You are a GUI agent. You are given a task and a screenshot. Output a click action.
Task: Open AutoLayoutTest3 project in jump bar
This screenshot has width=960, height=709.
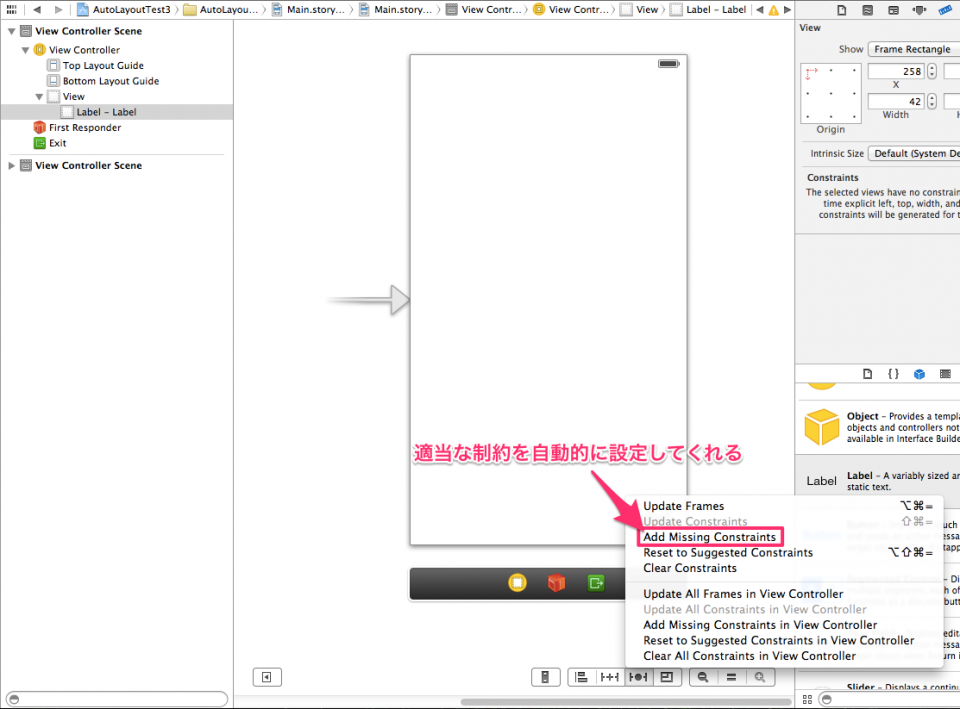coord(123,9)
